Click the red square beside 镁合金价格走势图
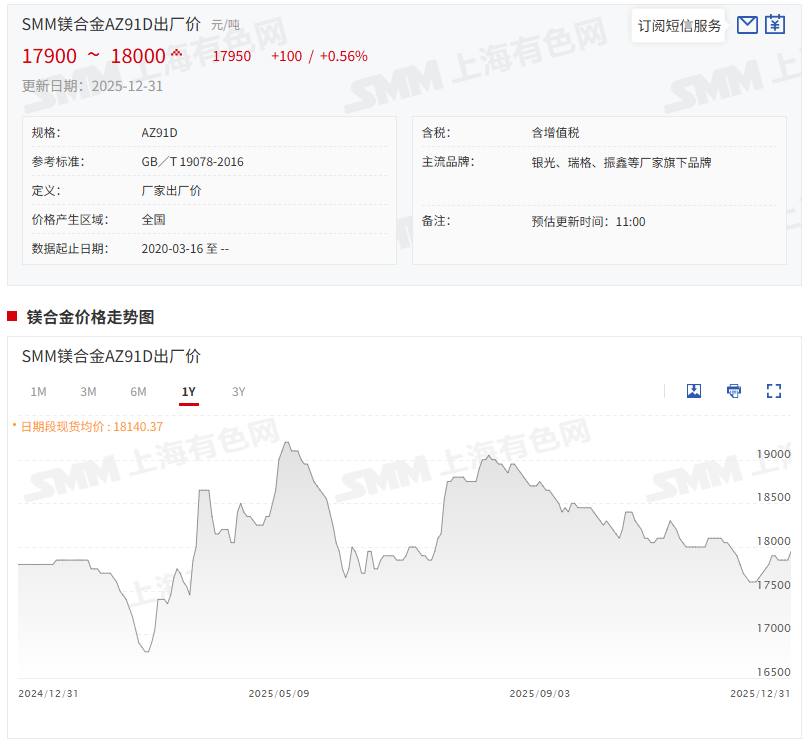808x744 pixels. click(12, 316)
